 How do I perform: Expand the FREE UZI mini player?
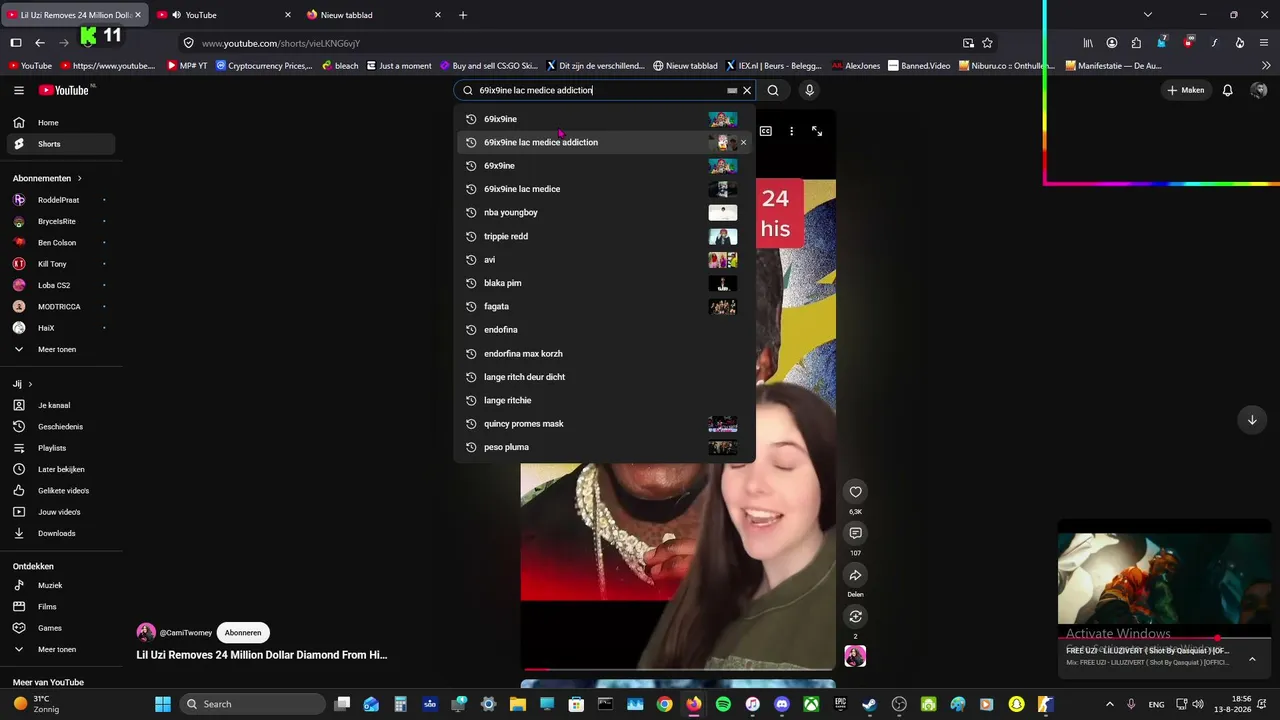pyautogui.click(x=1252, y=660)
